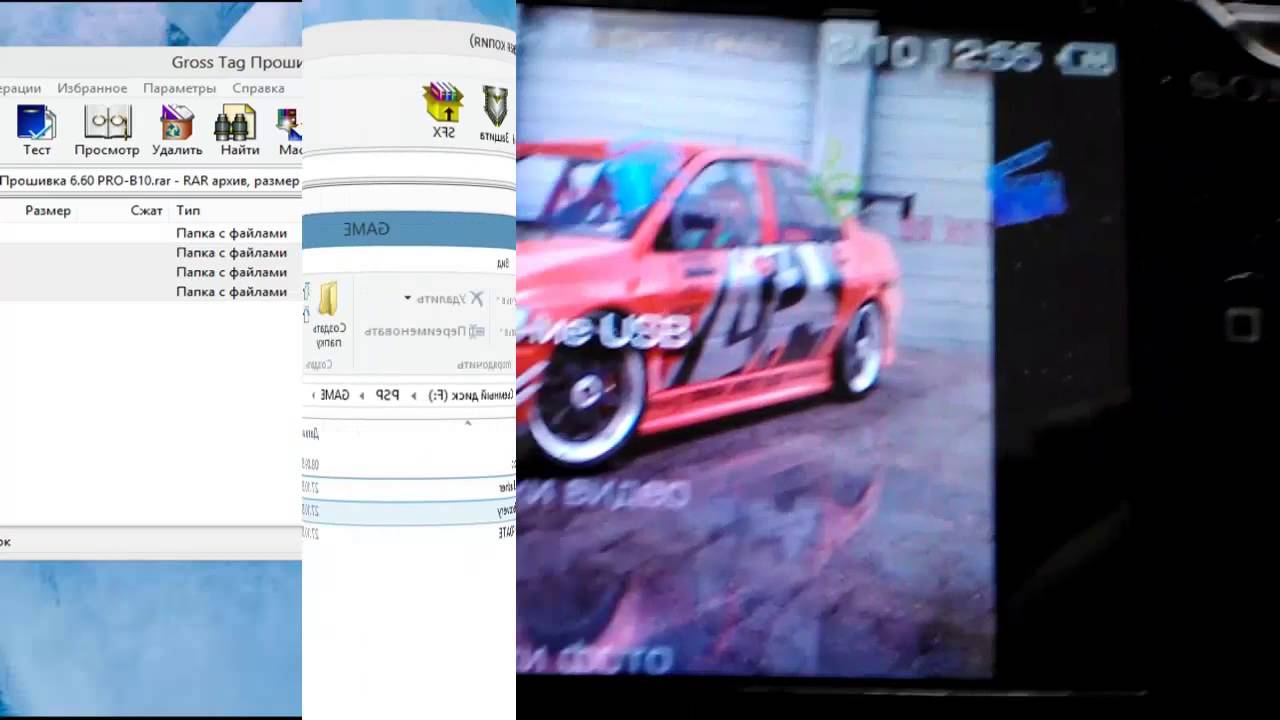The image size is (1280, 720).
Task: Expand the Удалить dropdown arrow in Explorer ribbon
Action: tap(408, 298)
